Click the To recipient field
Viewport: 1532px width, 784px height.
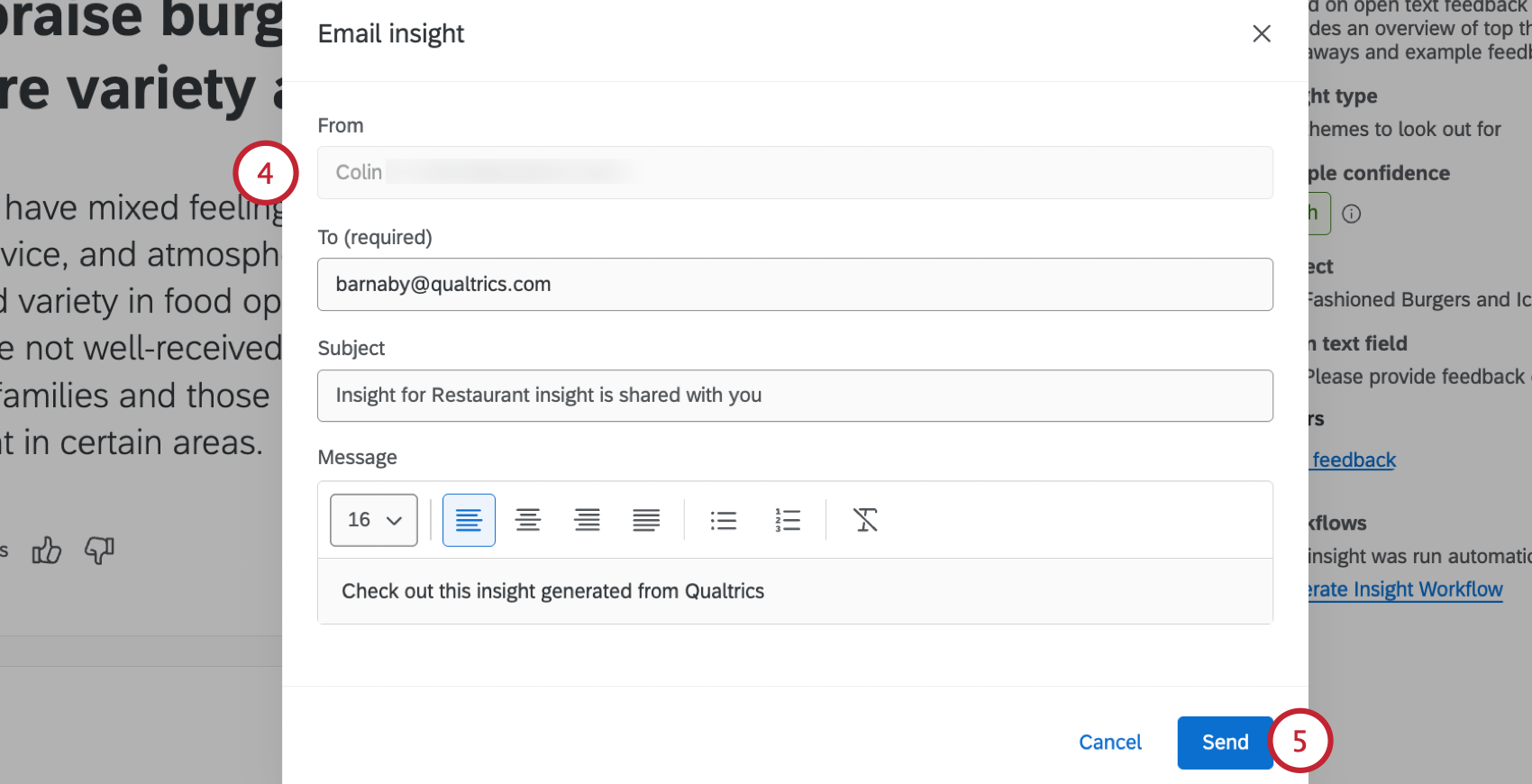[794, 284]
